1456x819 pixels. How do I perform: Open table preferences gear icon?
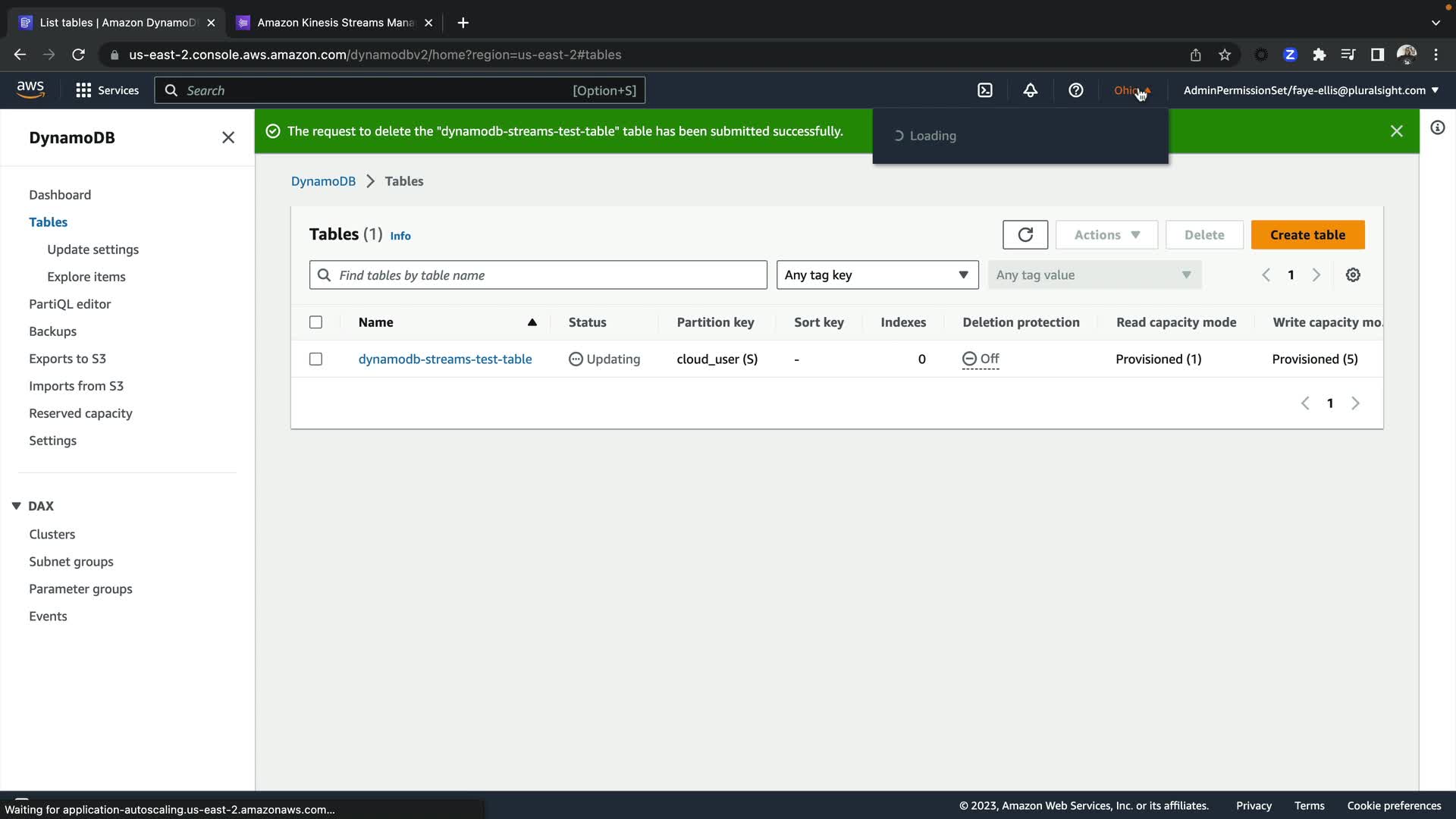point(1353,275)
